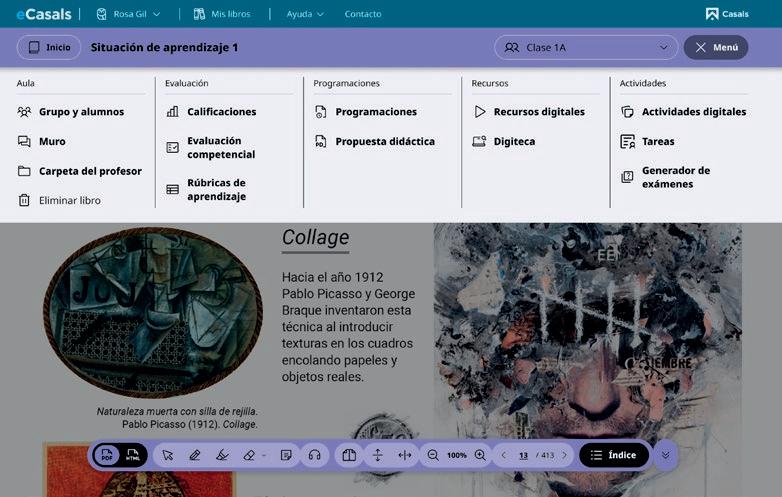Click the Digiteca laptop icon

(479, 142)
